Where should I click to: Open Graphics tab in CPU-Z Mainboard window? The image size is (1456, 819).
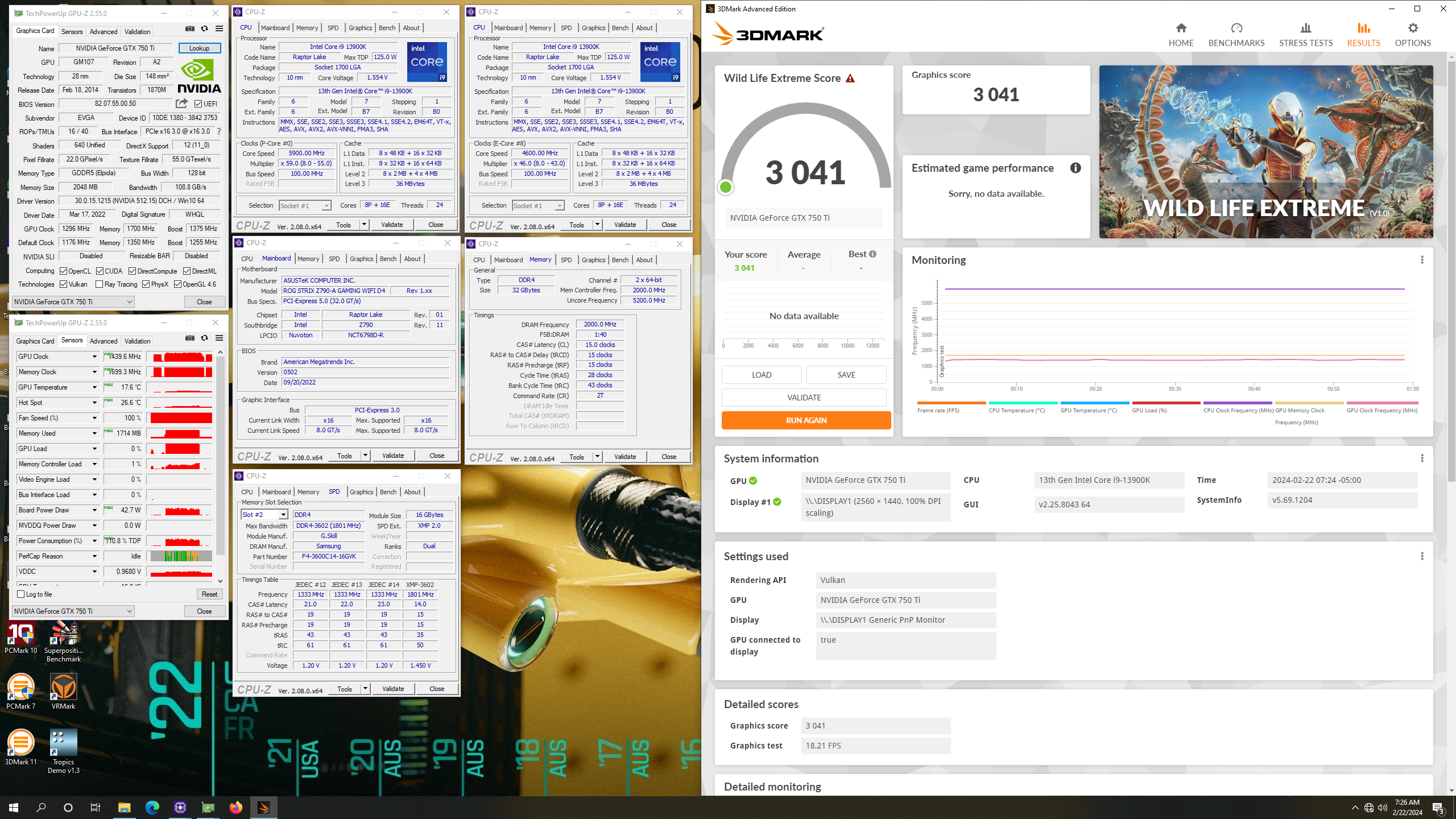tap(362, 259)
